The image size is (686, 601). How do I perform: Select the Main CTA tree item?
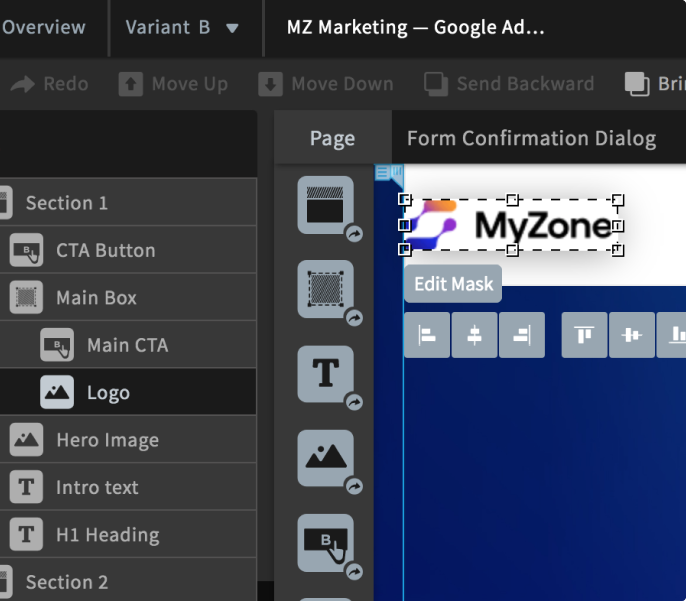pyautogui.click(x=127, y=345)
